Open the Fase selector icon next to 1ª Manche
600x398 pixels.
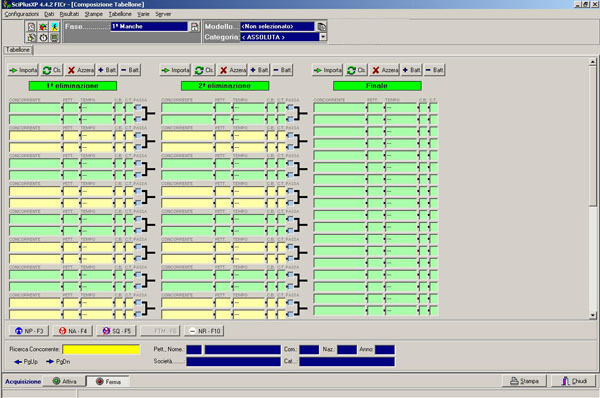(x=194, y=26)
